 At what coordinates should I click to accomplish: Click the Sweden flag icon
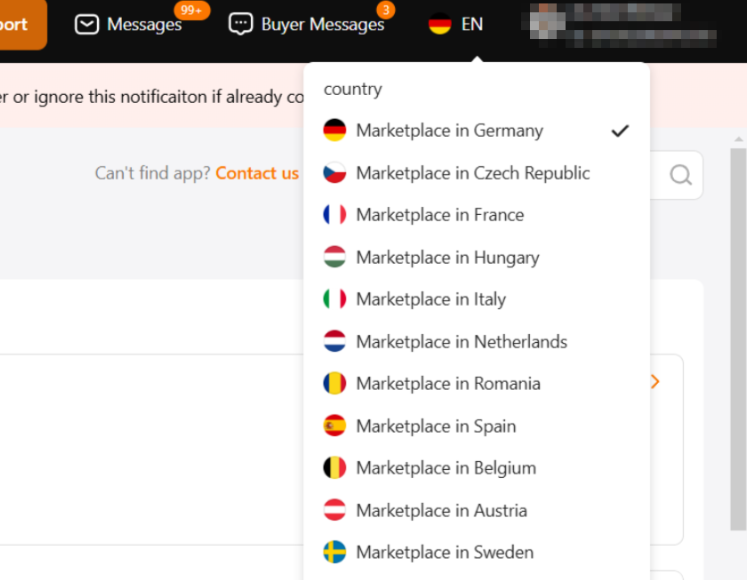coord(335,552)
